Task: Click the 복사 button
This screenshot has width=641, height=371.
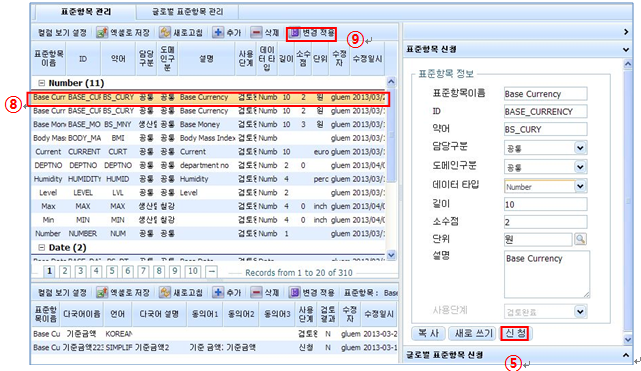Action: coord(428,333)
